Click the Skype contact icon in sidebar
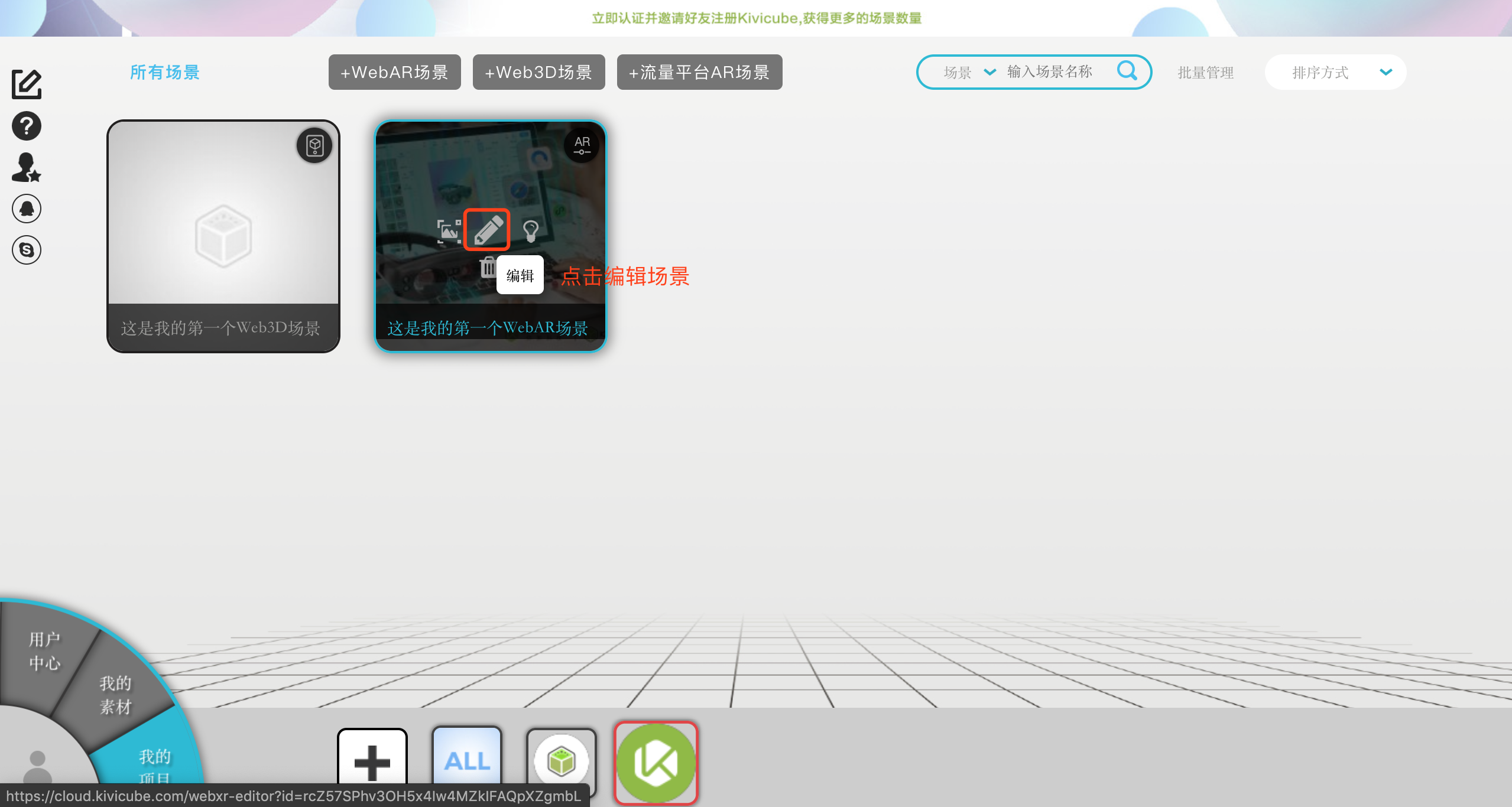Viewport: 1512px width, 807px height. (27, 250)
